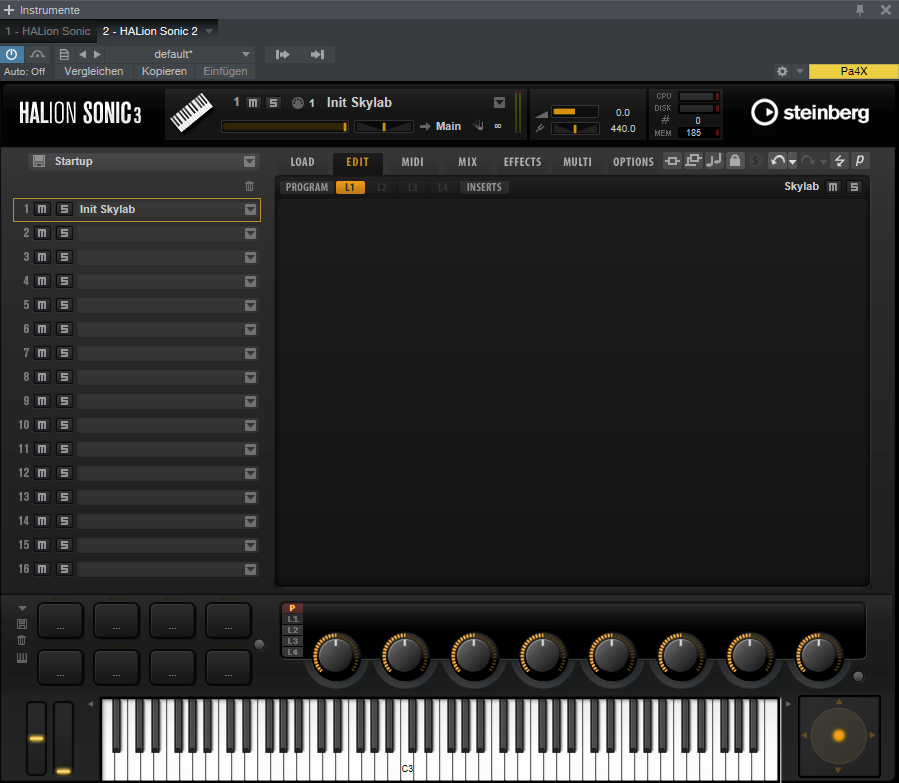899x783 pixels.
Task: Mute slot 8 in the list
Action: tap(42, 377)
